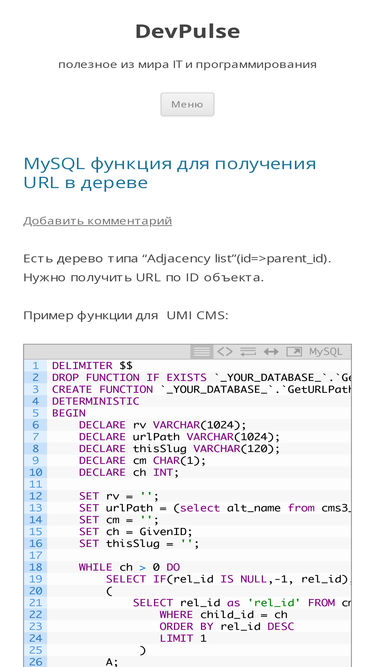Click paragraph text Пример функции для UMI CMS
This screenshot has height=667, width=375.
pyautogui.click(x=126, y=316)
